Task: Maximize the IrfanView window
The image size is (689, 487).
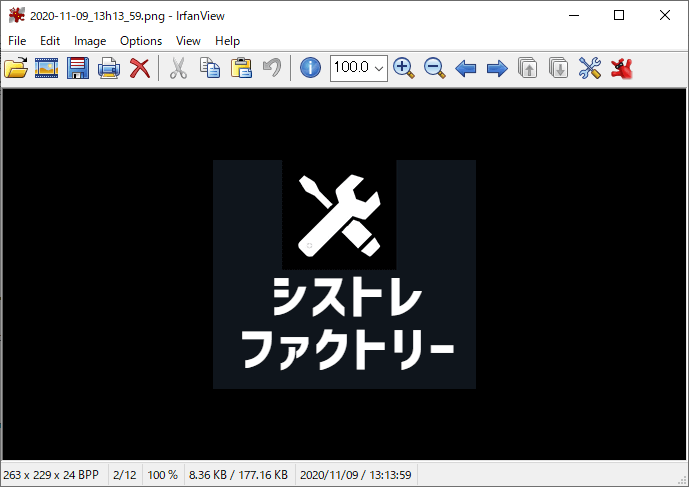Action: click(x=619, y=15)
